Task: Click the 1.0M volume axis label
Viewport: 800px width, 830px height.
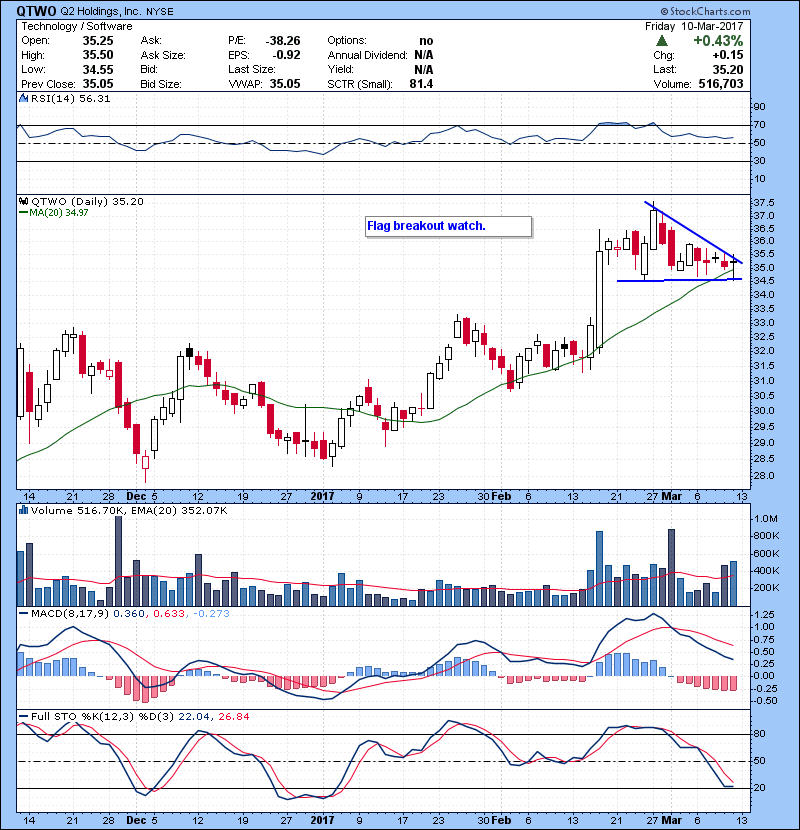Action: point(766,519)
